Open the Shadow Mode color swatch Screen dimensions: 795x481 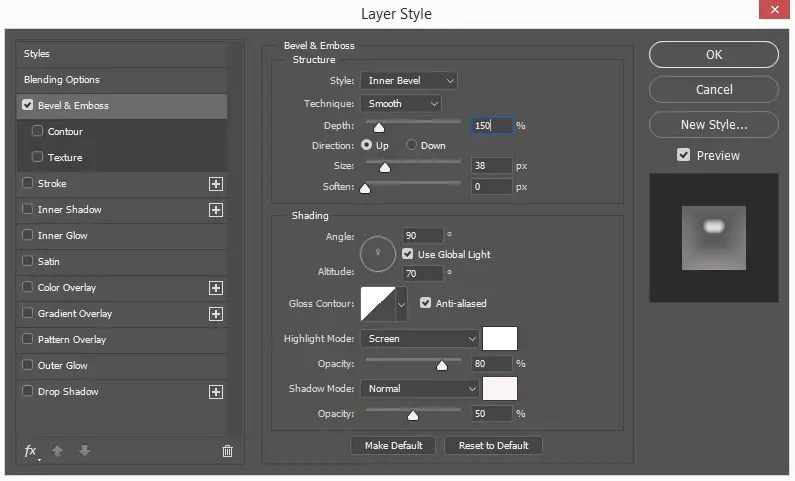(x=500, y=389)
